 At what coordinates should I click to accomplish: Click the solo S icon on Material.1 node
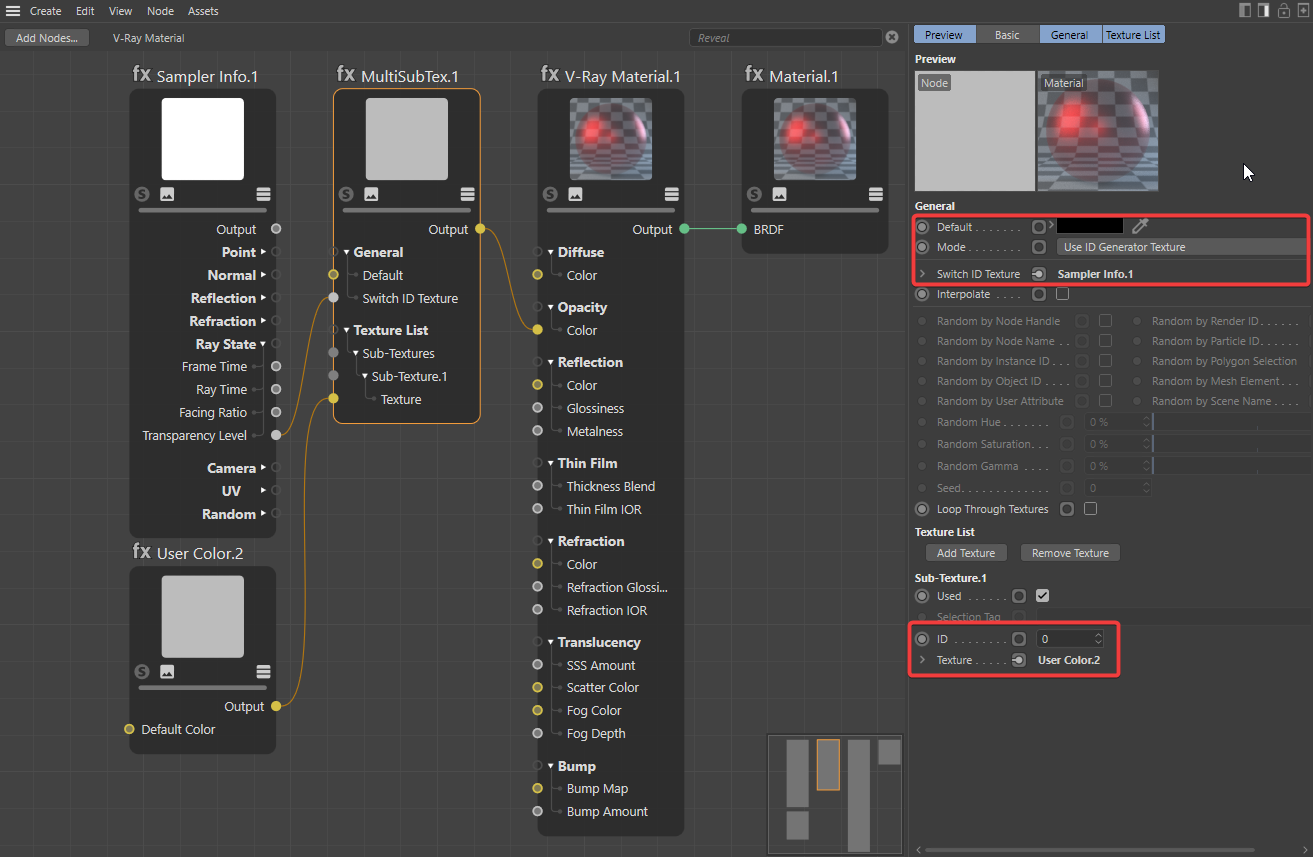(x=754, y=194)
